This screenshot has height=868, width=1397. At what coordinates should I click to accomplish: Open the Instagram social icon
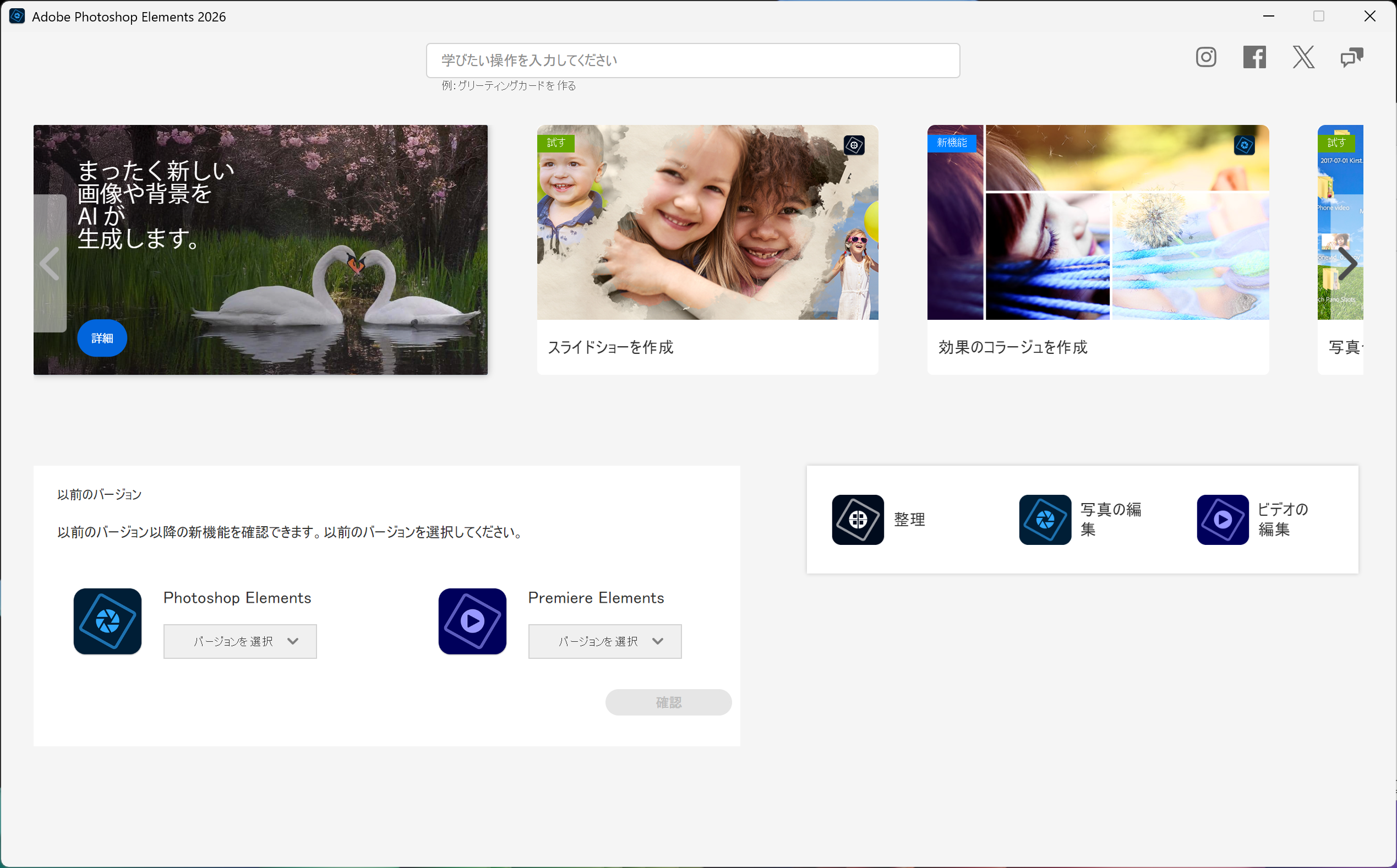[x=1206, y=57]
